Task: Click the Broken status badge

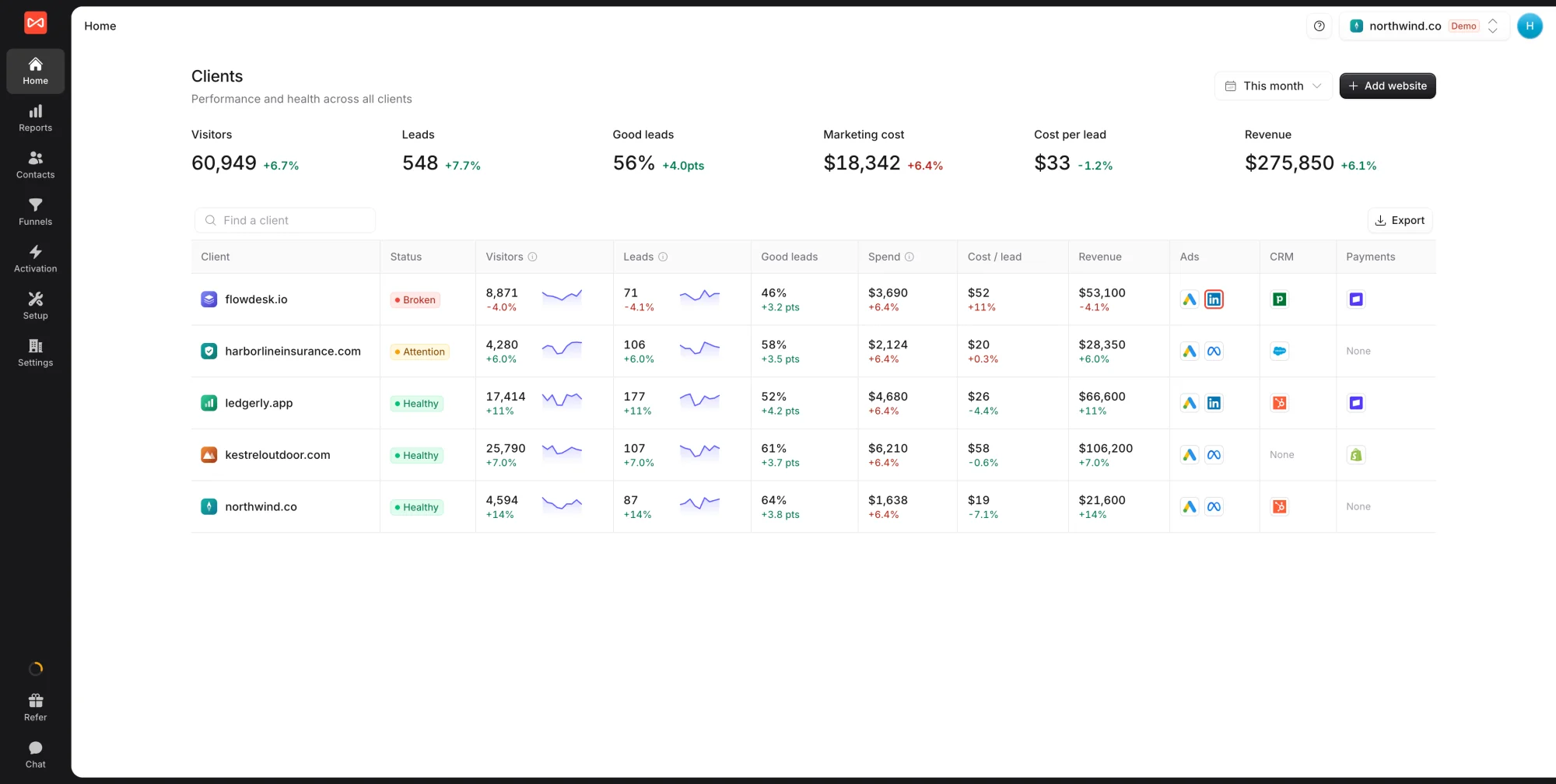Action: click(415, 299)
